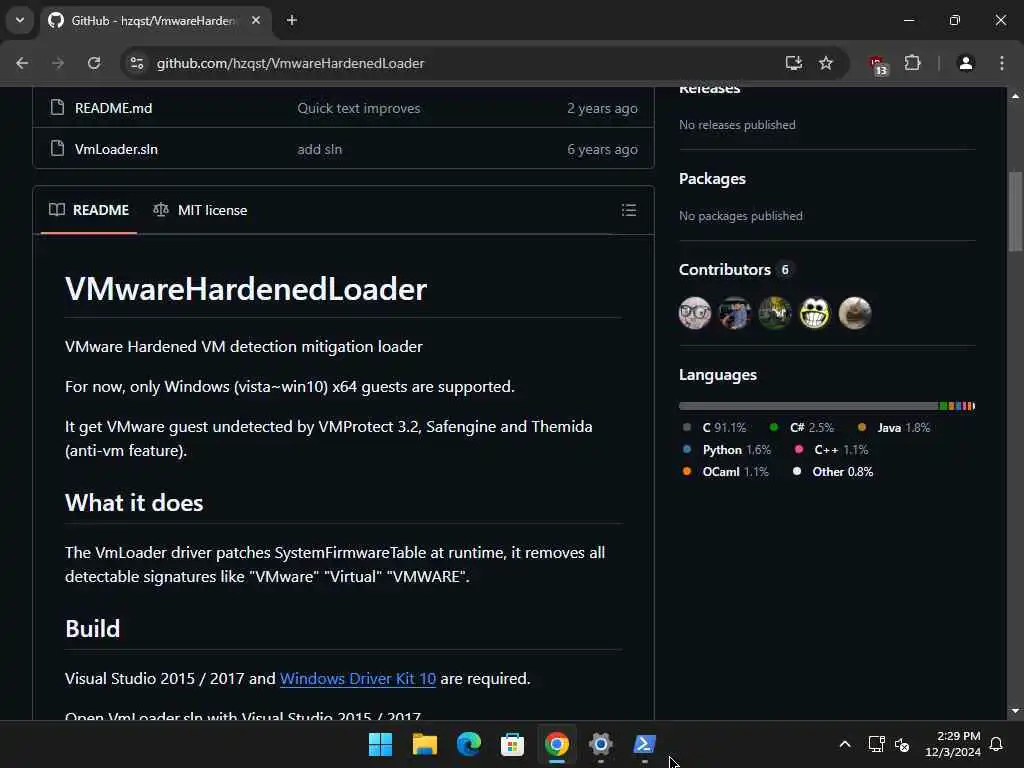Viewport: 1024px width, 768px height.
Task: Switch to the README tab
Action: pos(89,210)
